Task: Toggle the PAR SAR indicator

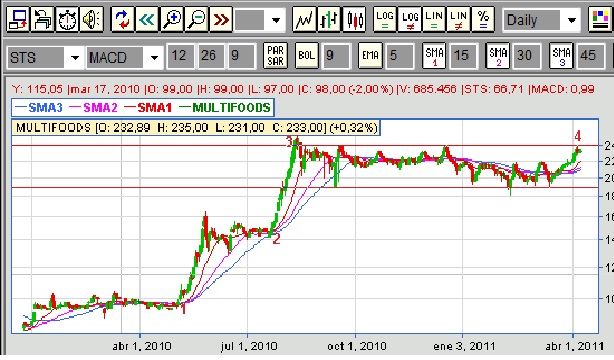Action: coord(275,55)
